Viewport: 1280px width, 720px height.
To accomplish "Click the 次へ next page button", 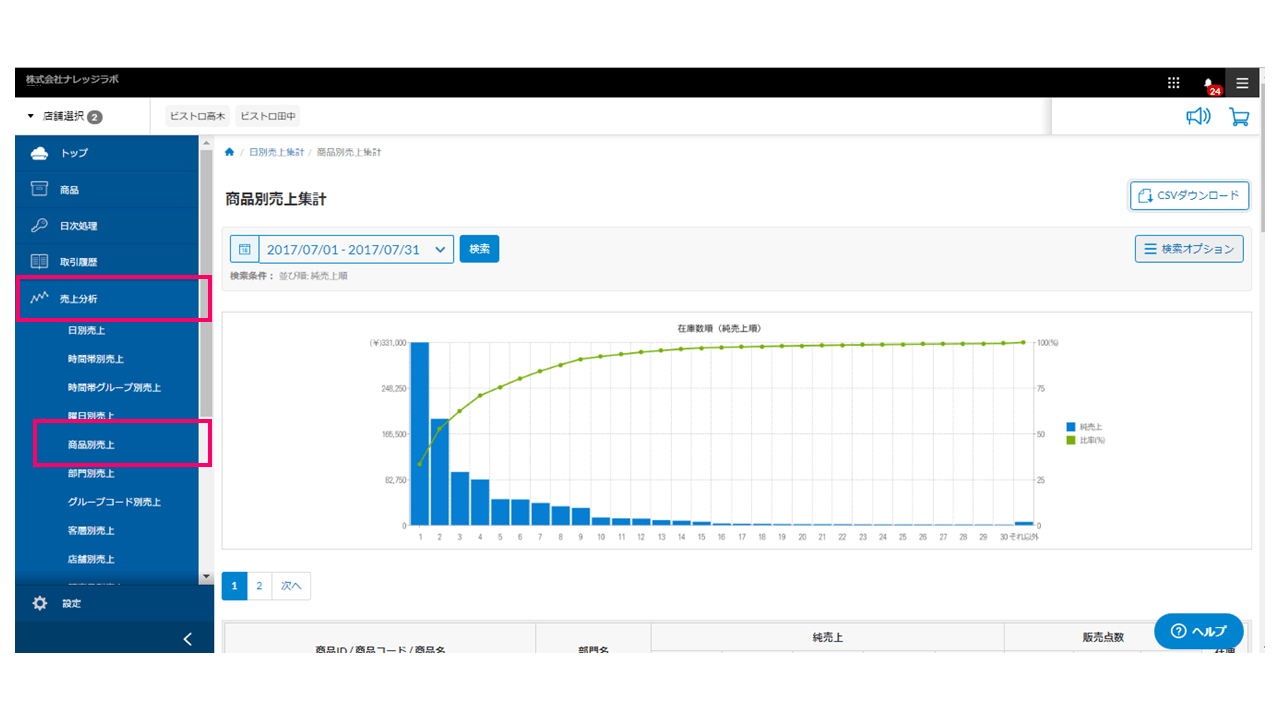I will coord(291,586).
